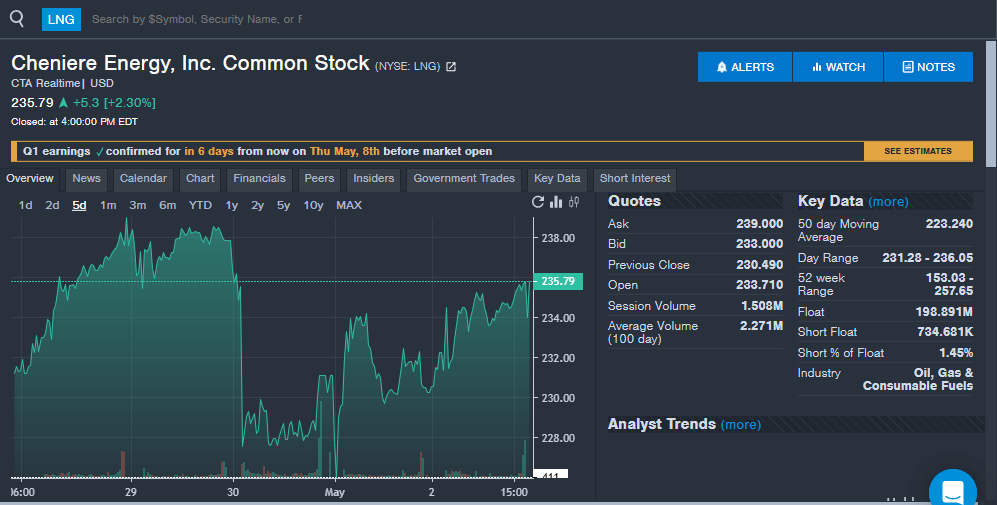The height and width of the screenshot is (505, 997).
Task: Select the YTD chart range
Action: coord(200,205)
